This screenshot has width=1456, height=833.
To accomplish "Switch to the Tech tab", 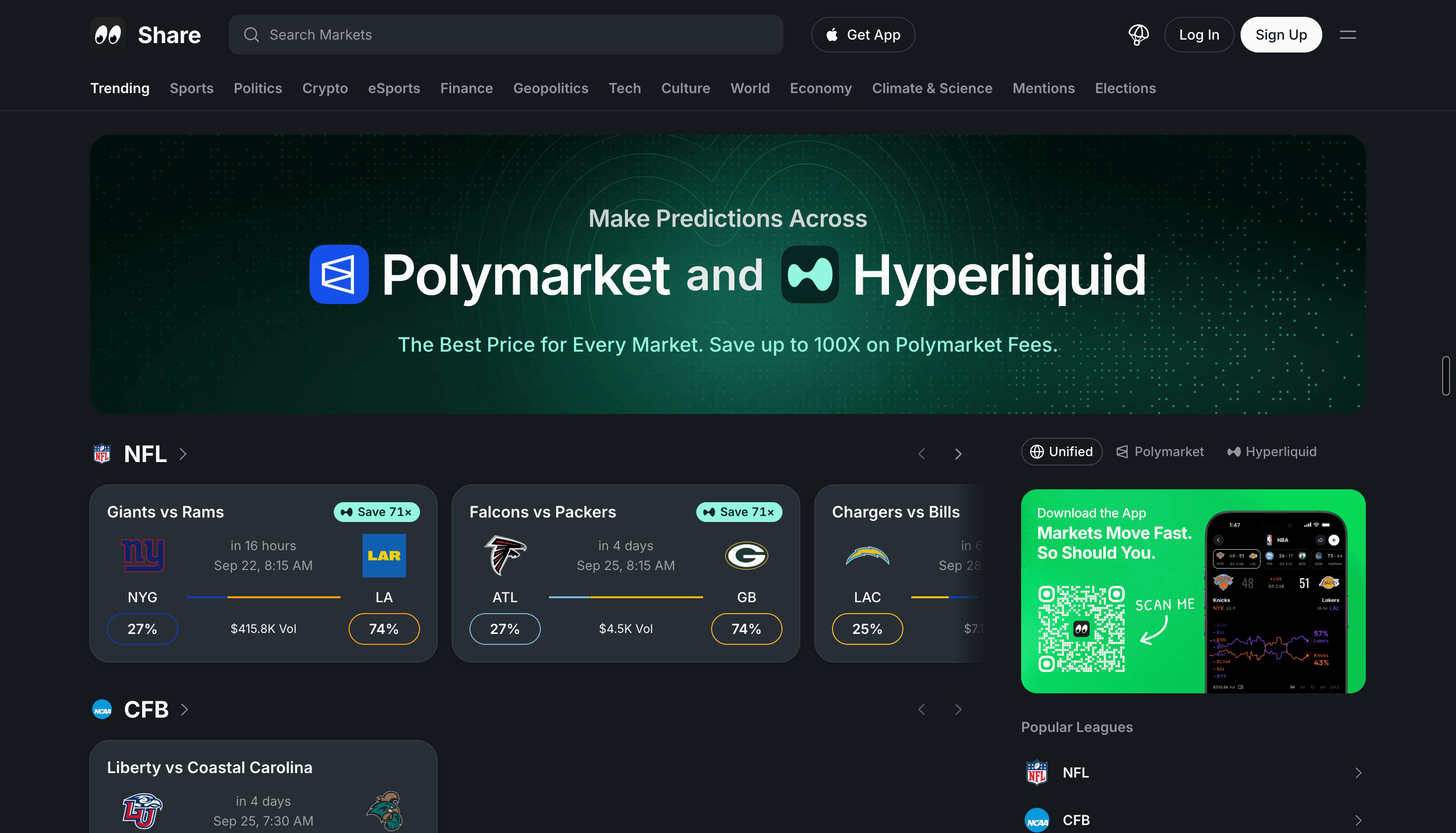I will click(624, 88).
